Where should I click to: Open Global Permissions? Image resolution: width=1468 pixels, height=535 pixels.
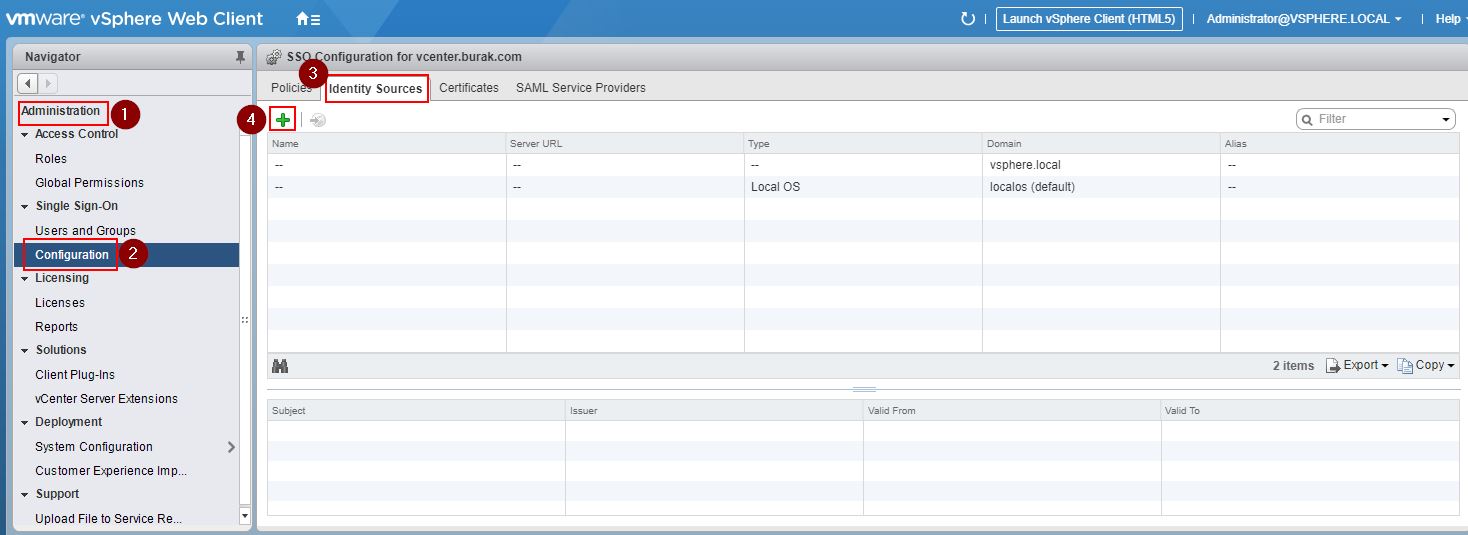click(x=89, y=183)
